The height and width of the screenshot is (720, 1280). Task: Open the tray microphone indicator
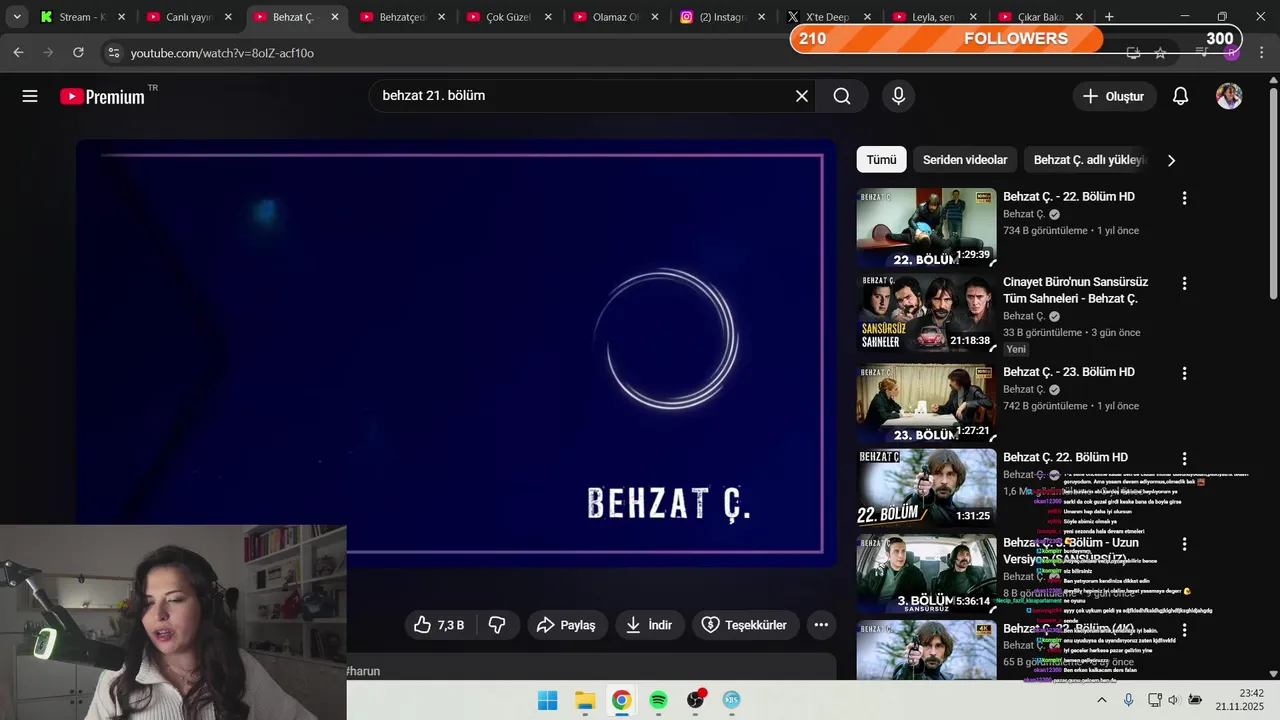(1128, 700)
